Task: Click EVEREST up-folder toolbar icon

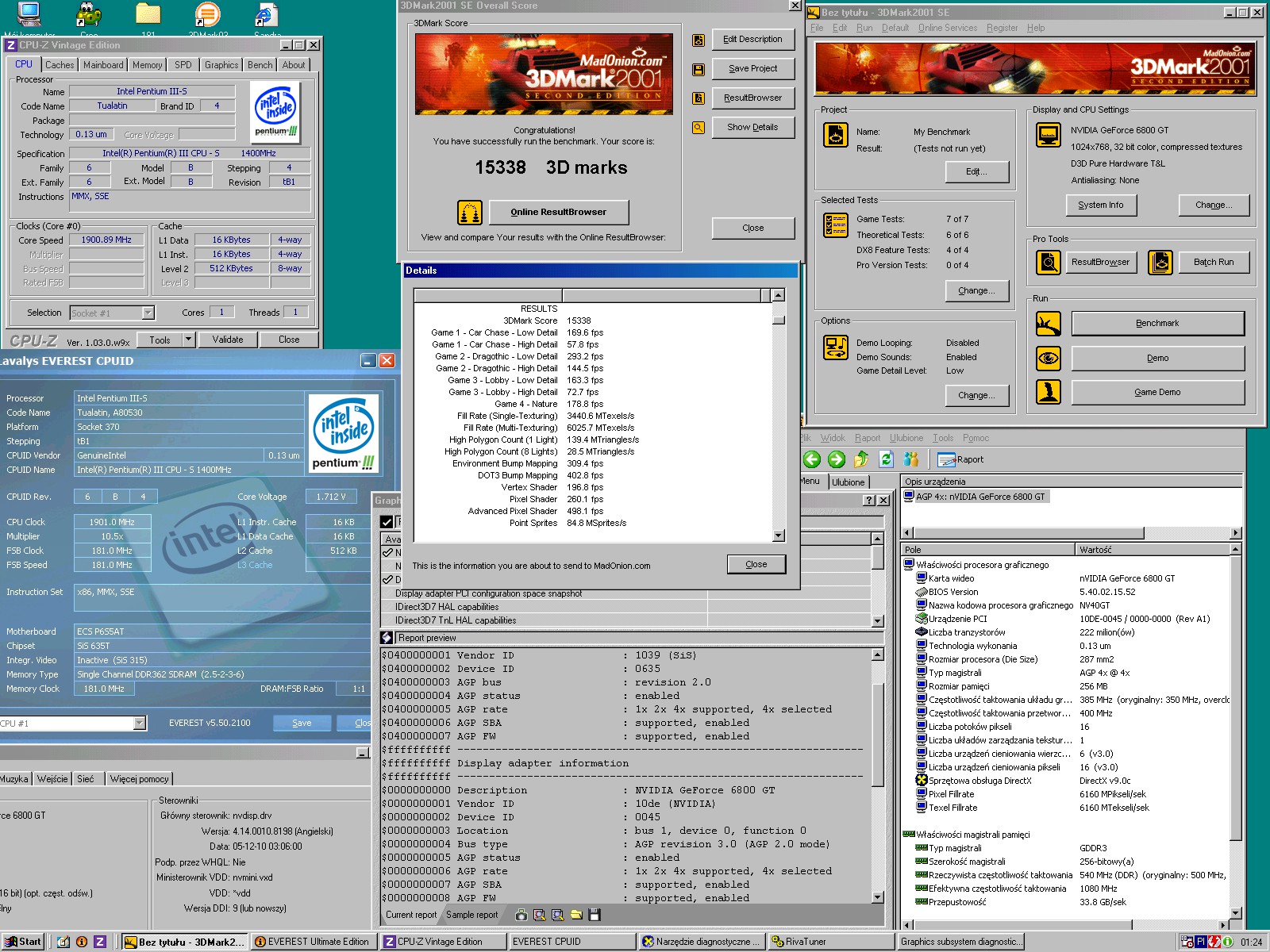Action: click(x=861, y=459)
